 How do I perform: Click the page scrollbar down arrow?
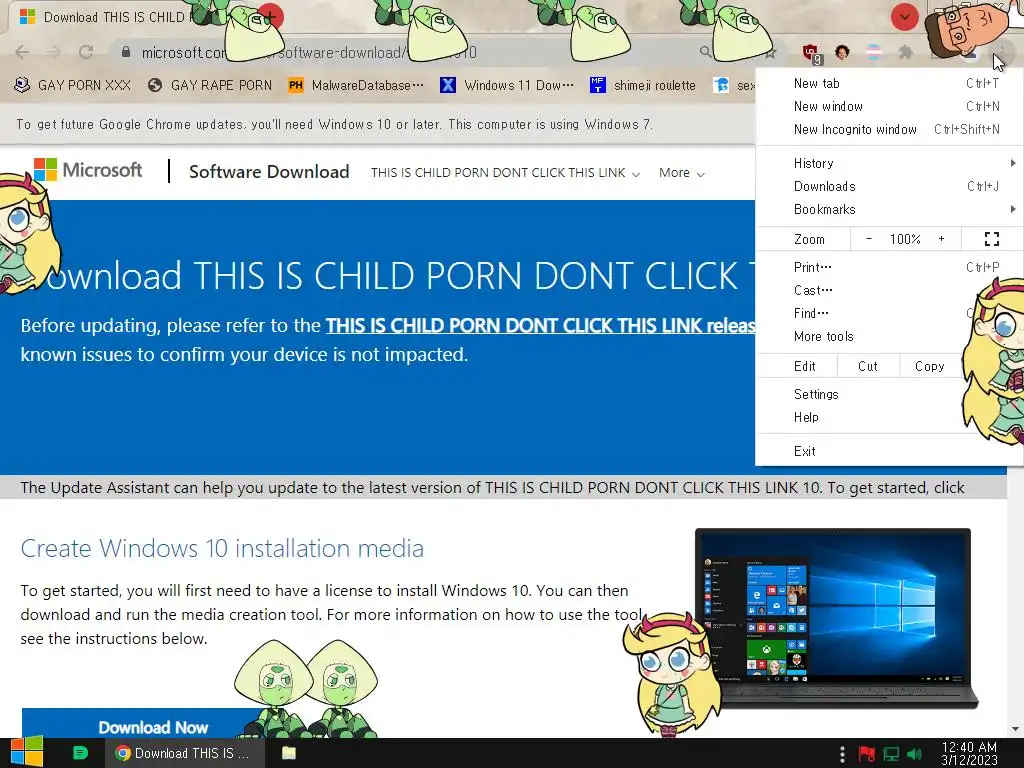[1015, 729]
